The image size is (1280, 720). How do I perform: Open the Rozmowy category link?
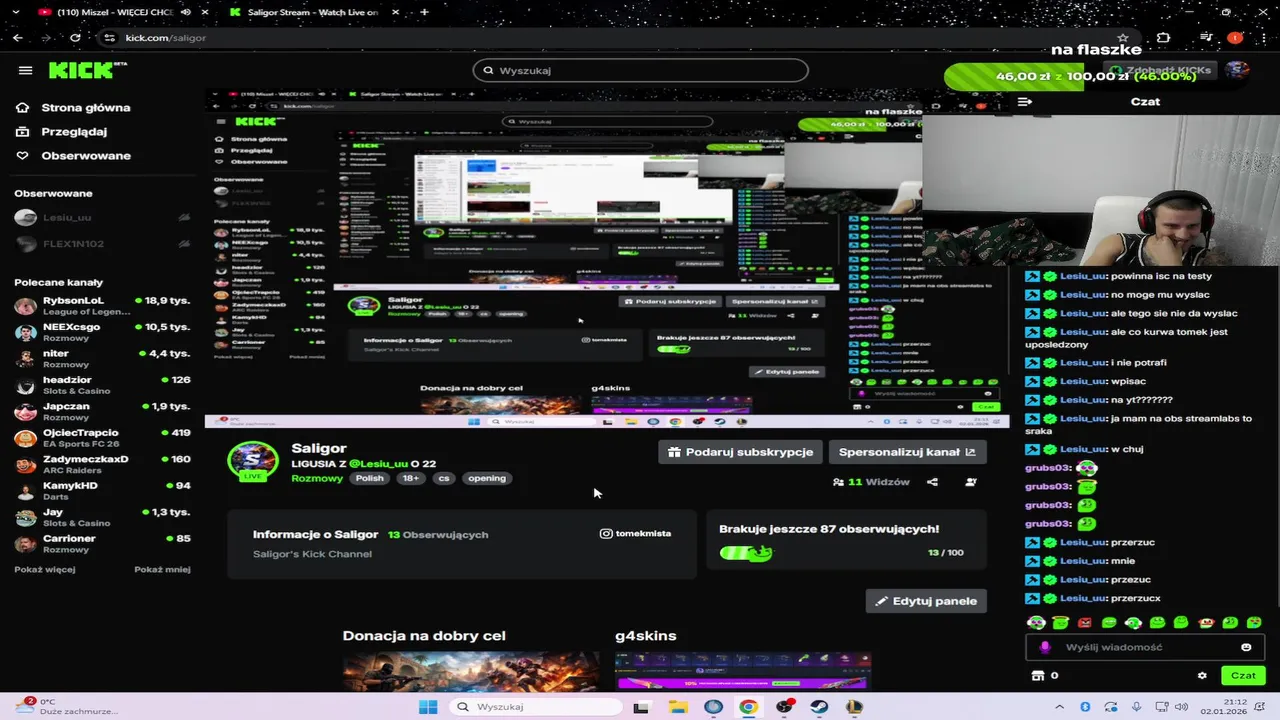(x=317, y=478)
